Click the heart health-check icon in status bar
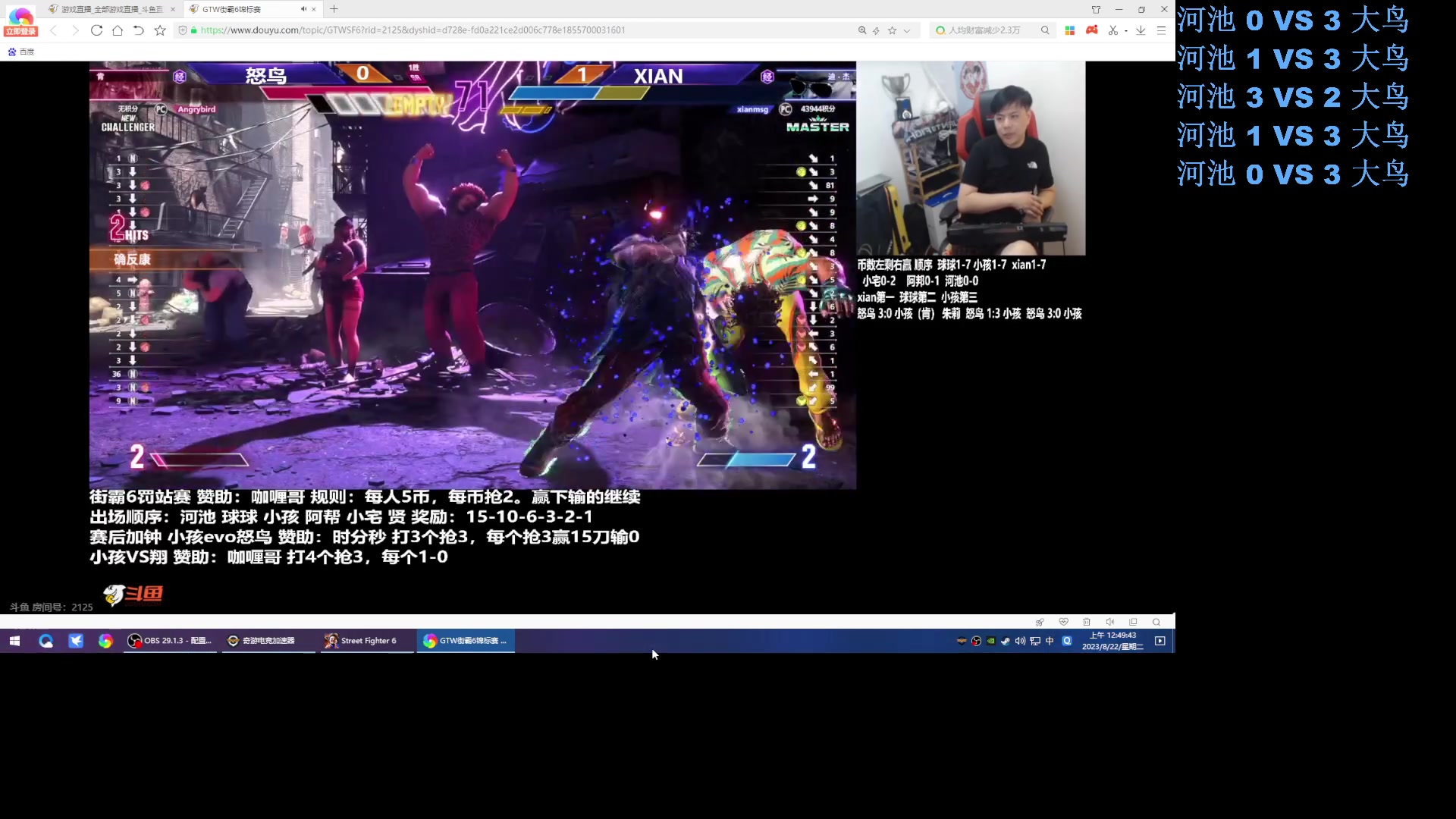 pos(1063,622)
